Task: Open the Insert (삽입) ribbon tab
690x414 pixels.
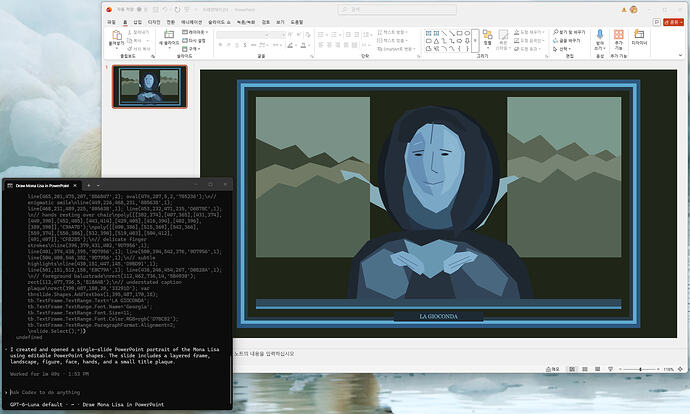Action: click(x=137, y=22)
